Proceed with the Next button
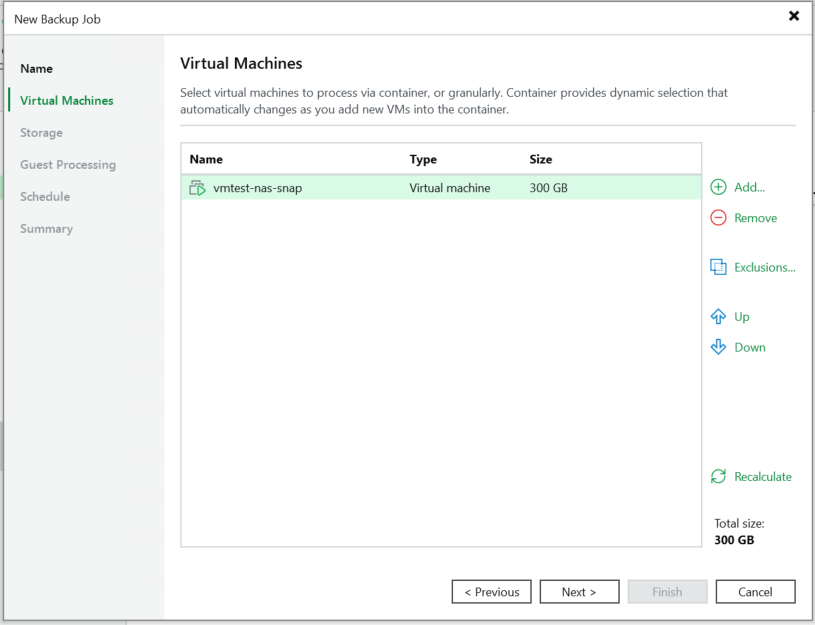The image size is (815, 625). (579, 592)
